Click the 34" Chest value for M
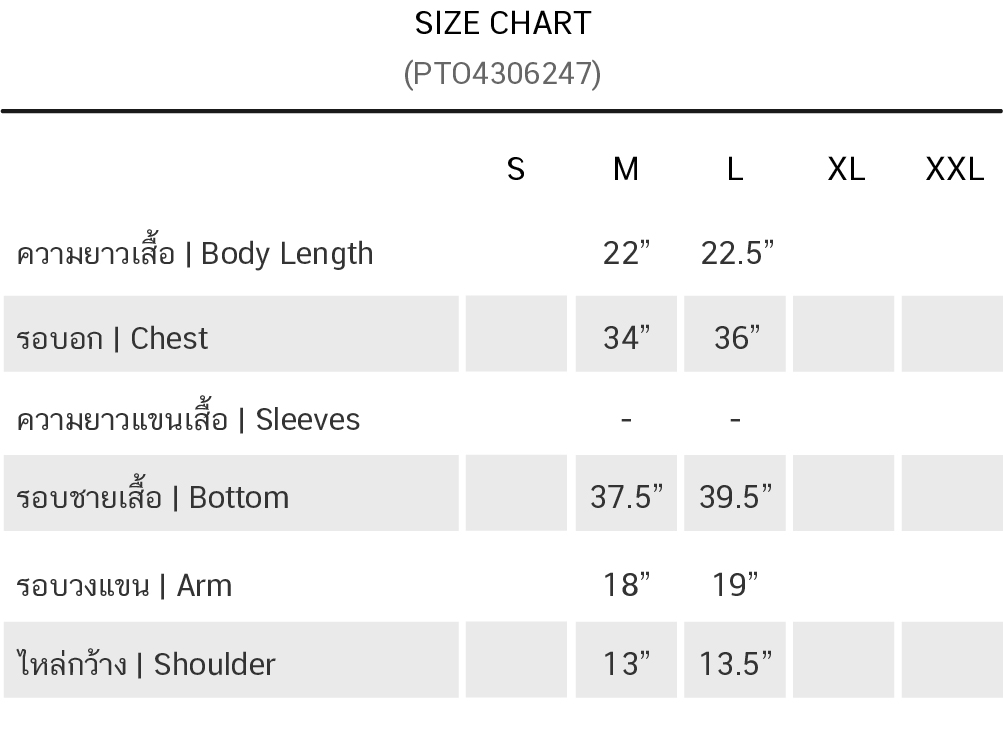Image resolution: width=1003 pixels, height=746 pixels. point(626,338)
